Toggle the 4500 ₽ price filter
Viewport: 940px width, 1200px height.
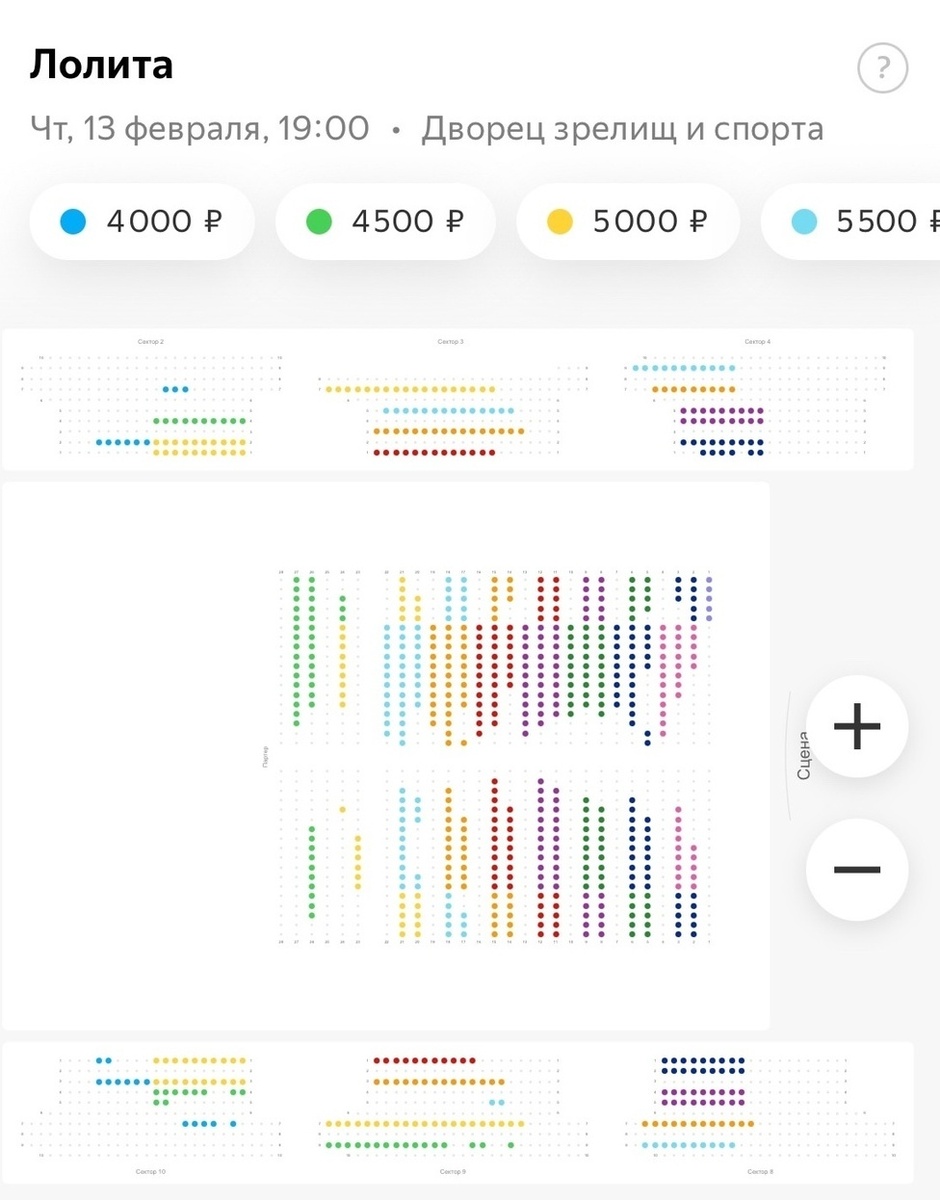(x=386, y=221)
